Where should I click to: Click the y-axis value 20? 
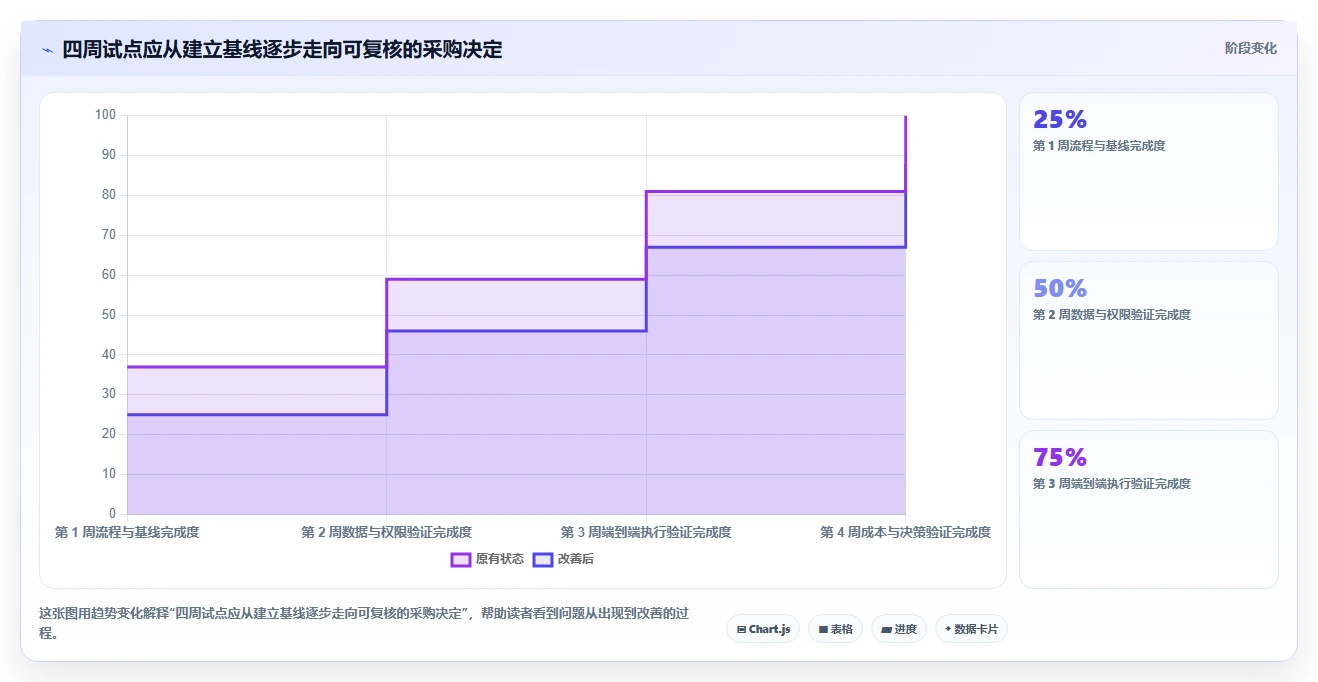(x=108, y=434)
